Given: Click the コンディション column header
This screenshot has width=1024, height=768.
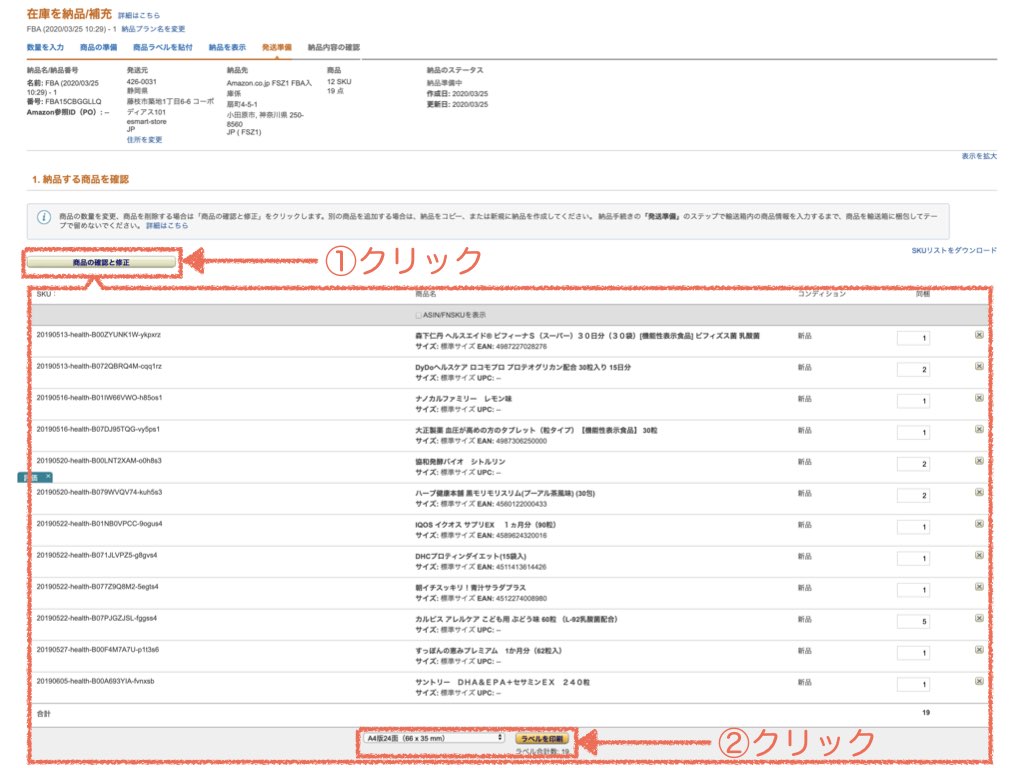Looking at the screenshot, I should tap(822, 295).
